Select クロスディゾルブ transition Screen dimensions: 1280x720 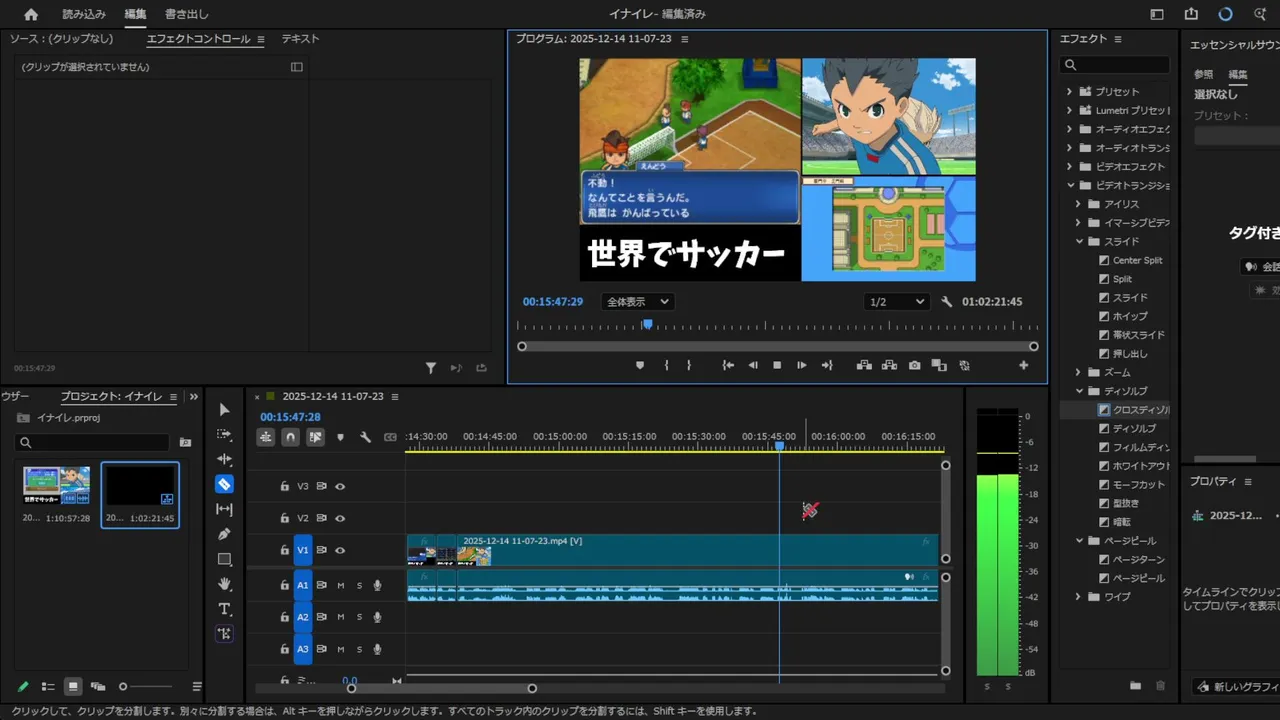tap(1135, 410)
